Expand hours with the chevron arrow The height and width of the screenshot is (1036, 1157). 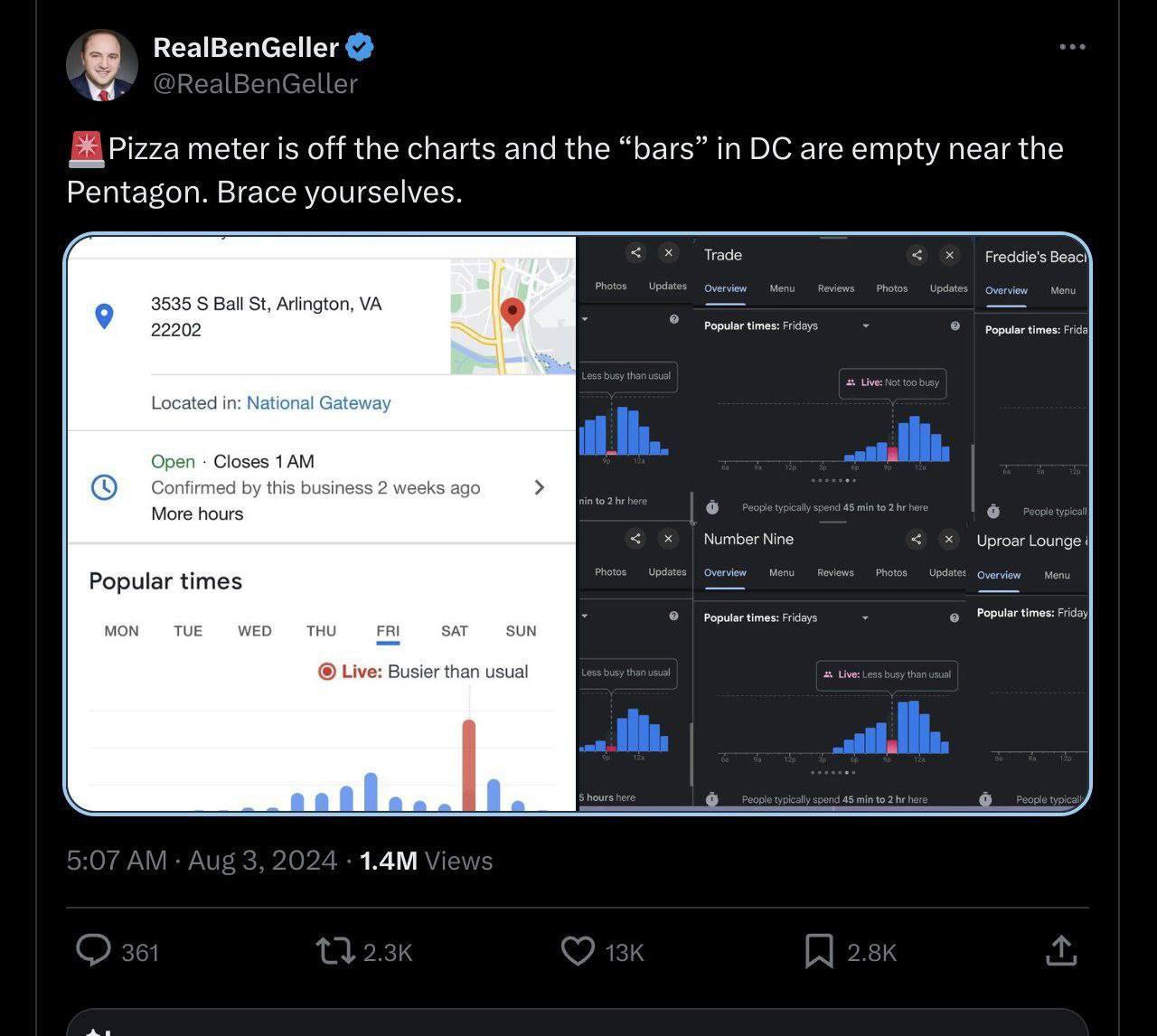(540, 488)
